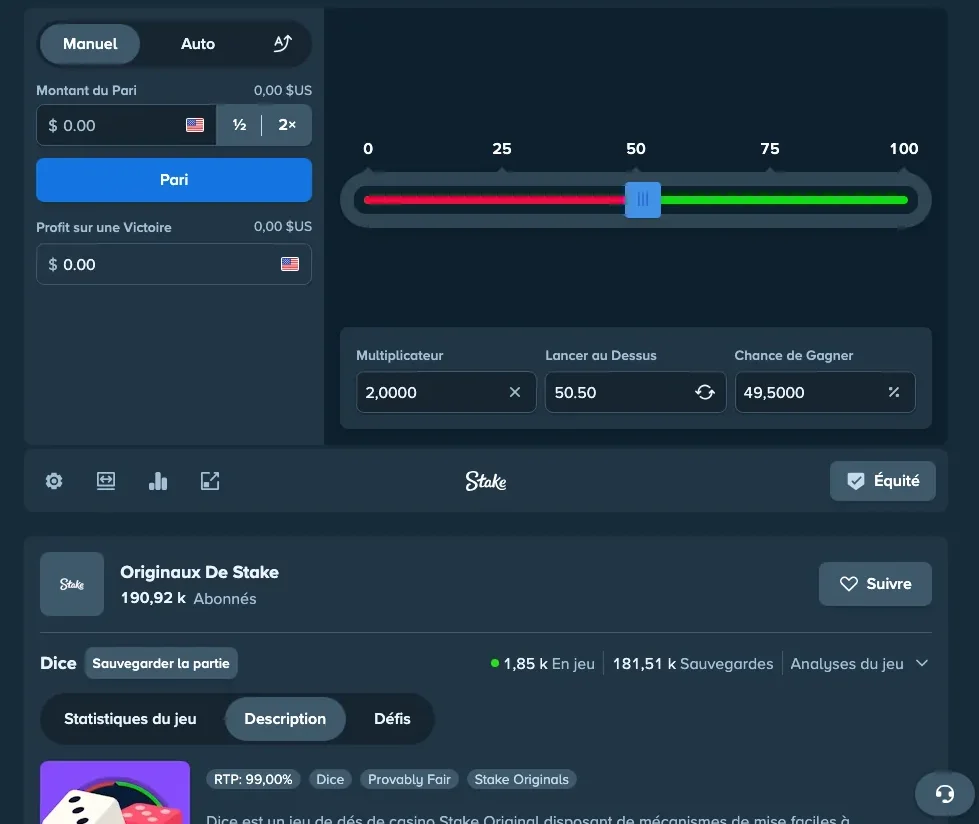Click the RTP: 99,00% tag
Image resolution: width=979 pixels, height=824 pixels.
[253, 779]
